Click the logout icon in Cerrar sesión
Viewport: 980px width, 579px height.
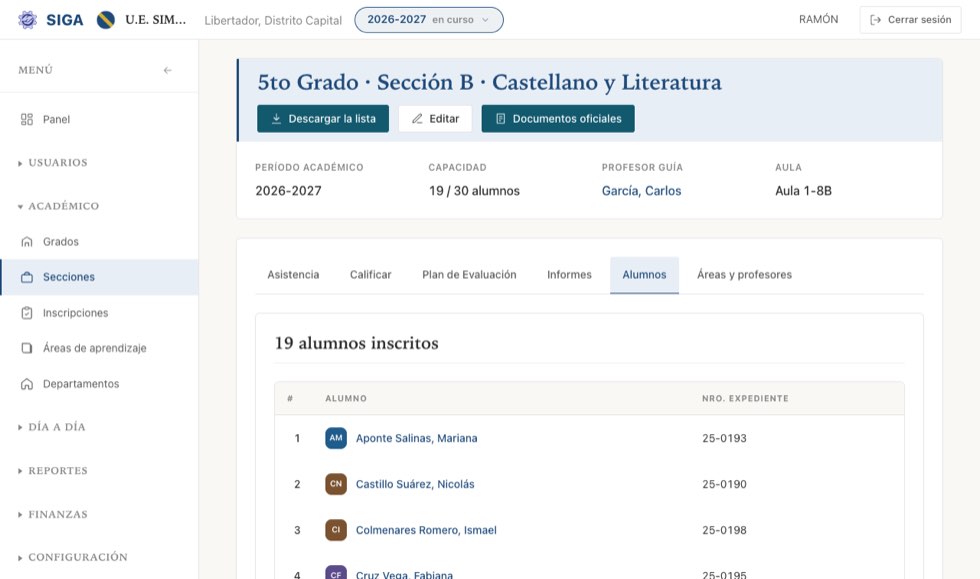(876, 20)
